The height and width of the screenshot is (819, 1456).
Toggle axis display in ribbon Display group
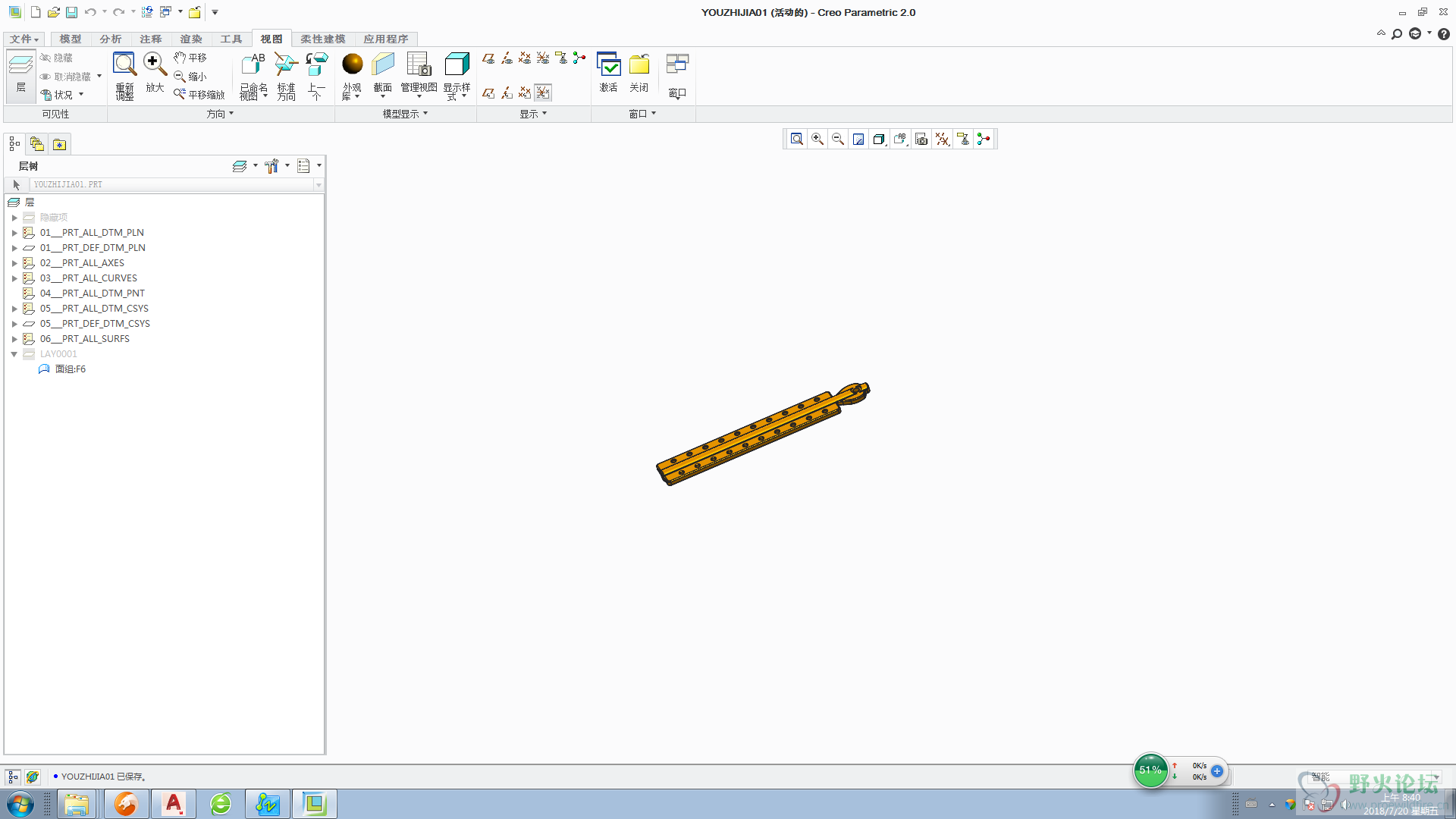[x=507, y=58]
